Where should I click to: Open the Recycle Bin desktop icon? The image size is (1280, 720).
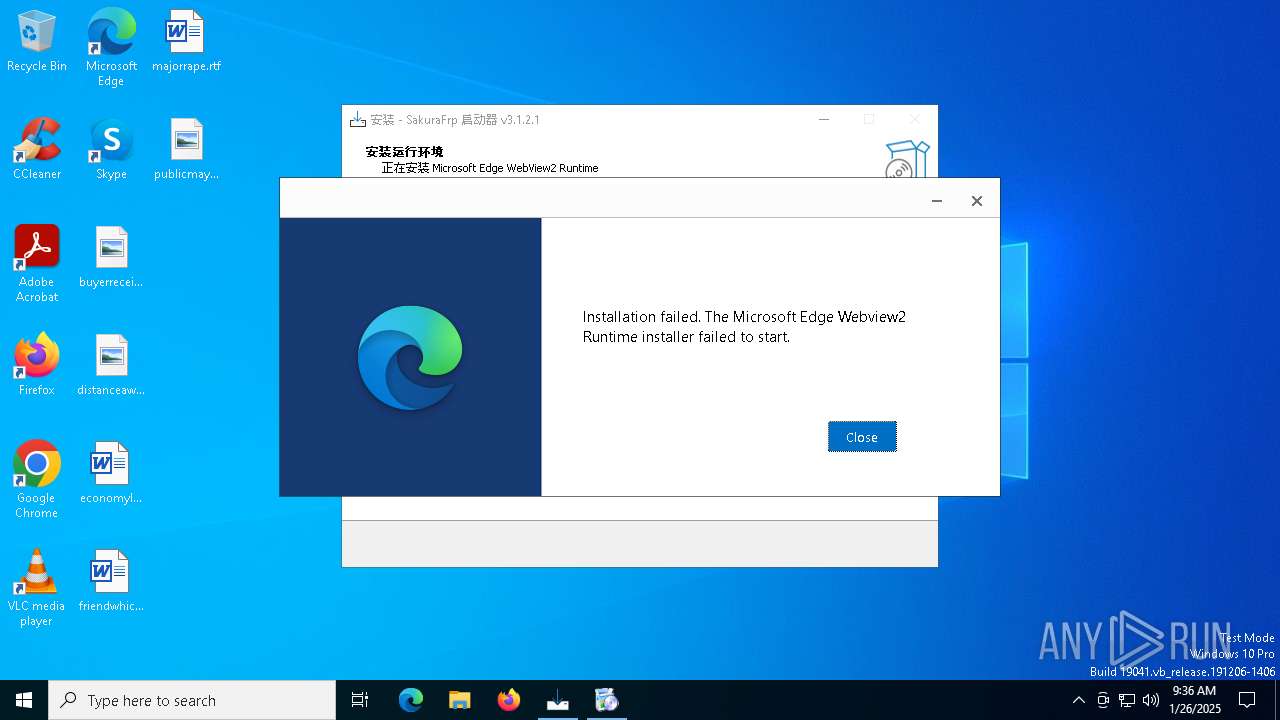click(37, 42)
